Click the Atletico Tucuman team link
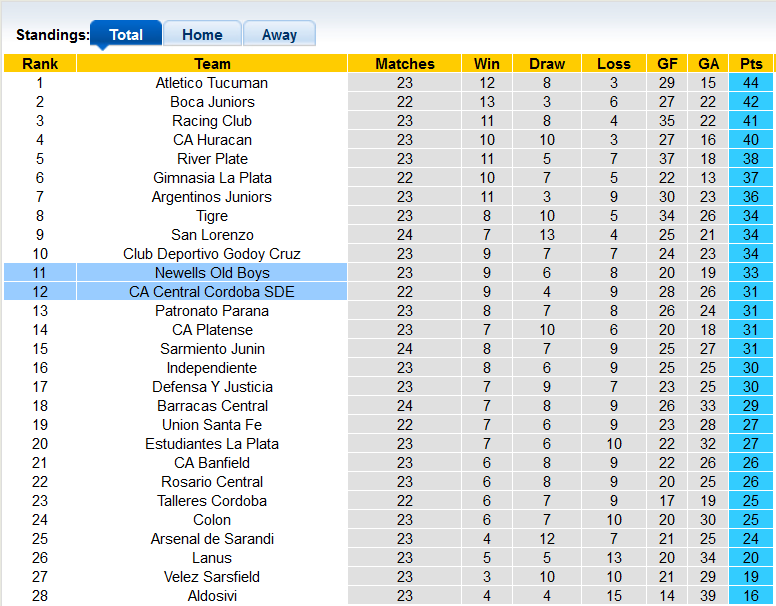Screen dimensions: 776x606 212,83
